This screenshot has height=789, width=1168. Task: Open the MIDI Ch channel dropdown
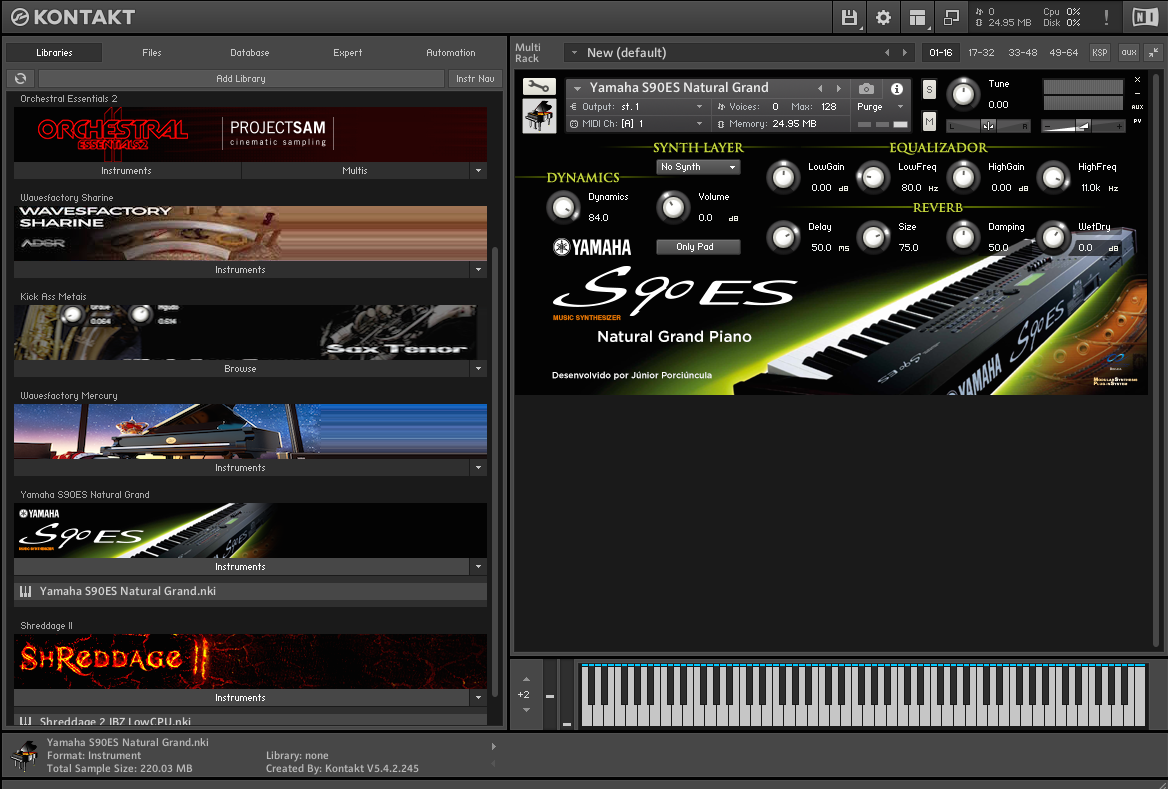point(637,124)
